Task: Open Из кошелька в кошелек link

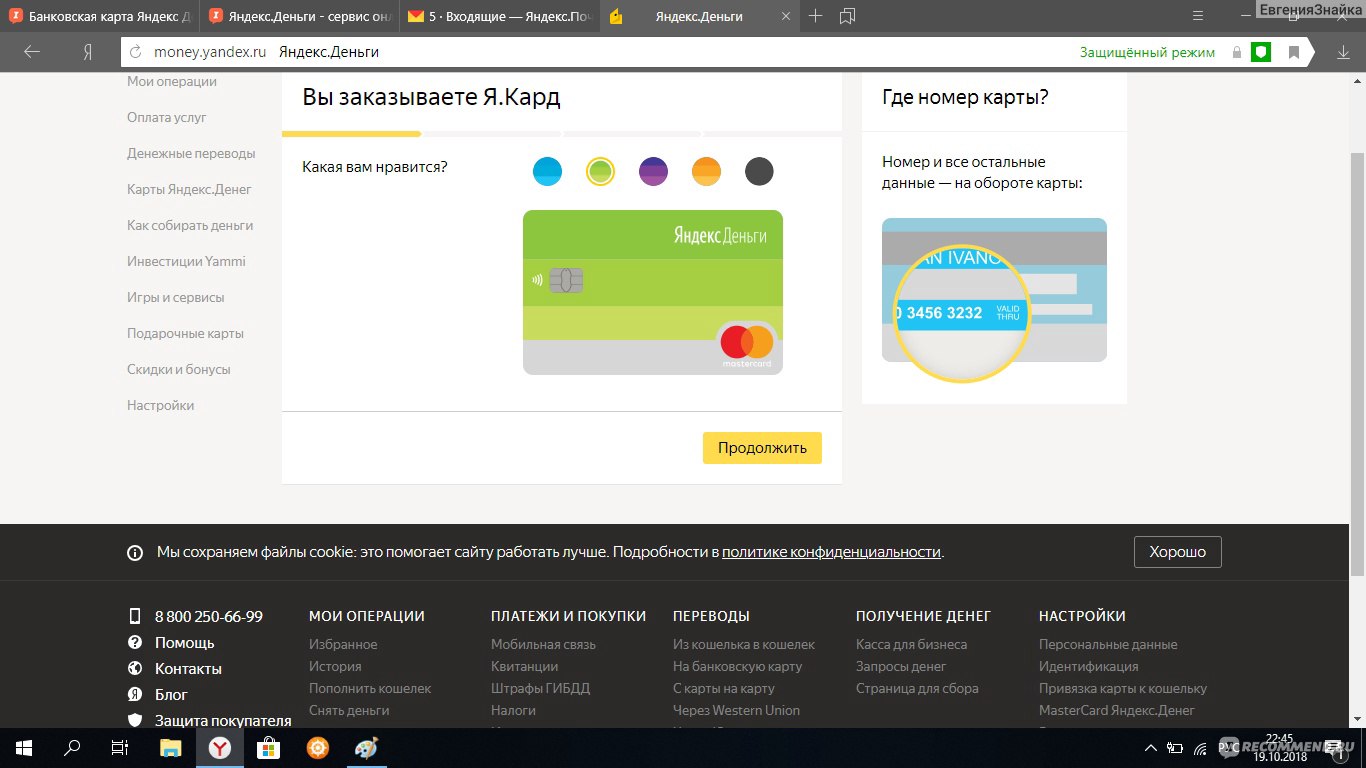Action: point(744,645)
